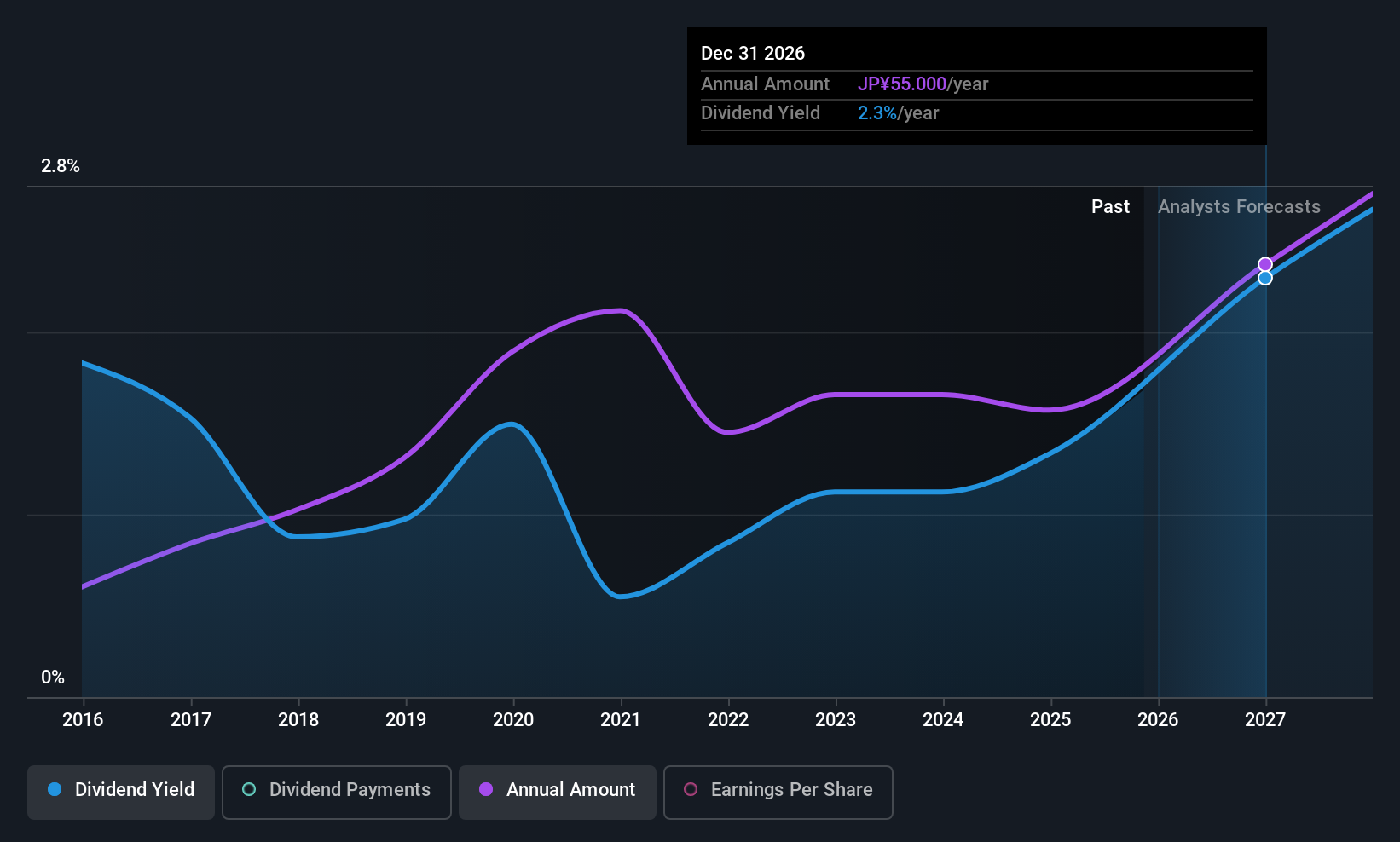The image size is (1400, 842).
Task: Toggle the Dividend Yield legend button
Action: click(121, 792)
